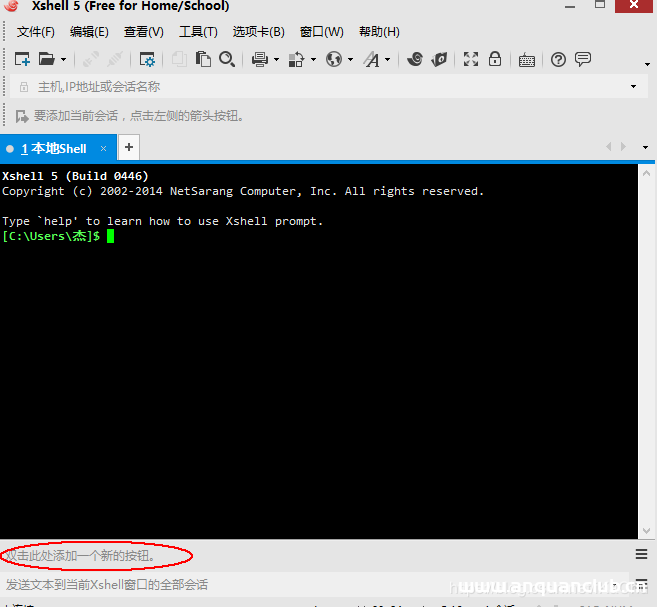
Task: Open the keyboard mapping icon
Action: click(x=527, y=60)
